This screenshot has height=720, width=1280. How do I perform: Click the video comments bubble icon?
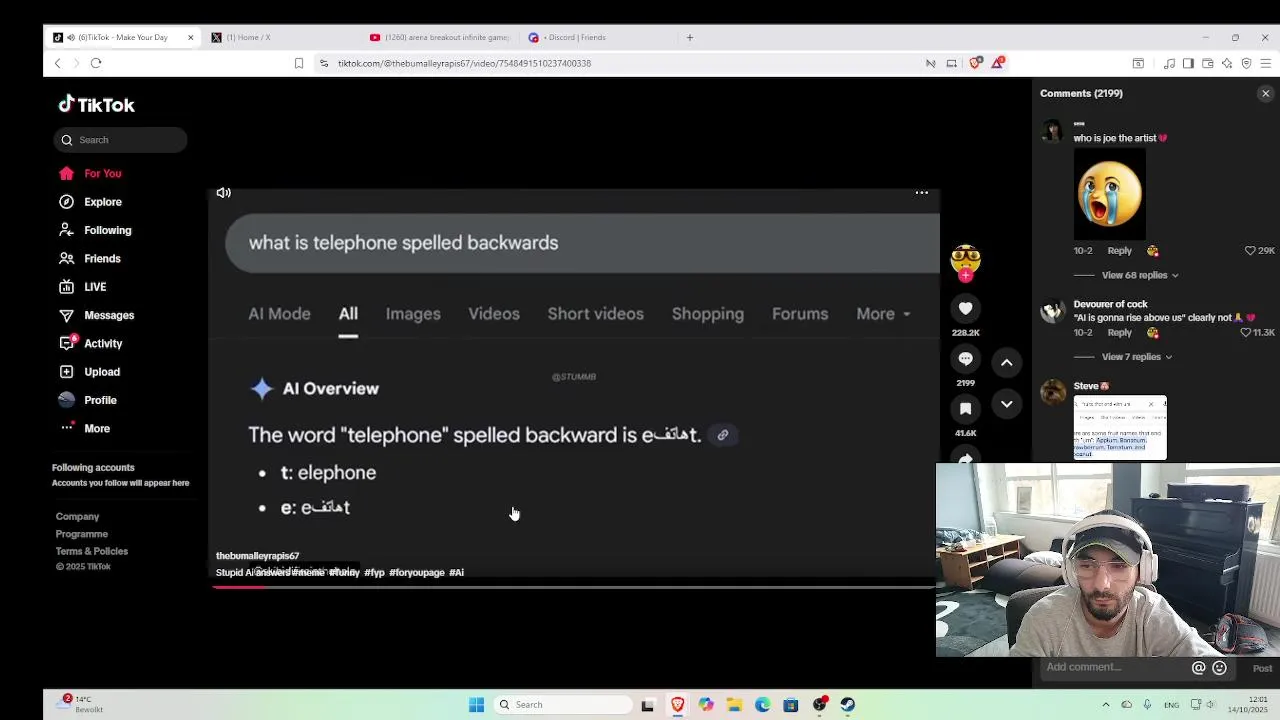(965, 358)
